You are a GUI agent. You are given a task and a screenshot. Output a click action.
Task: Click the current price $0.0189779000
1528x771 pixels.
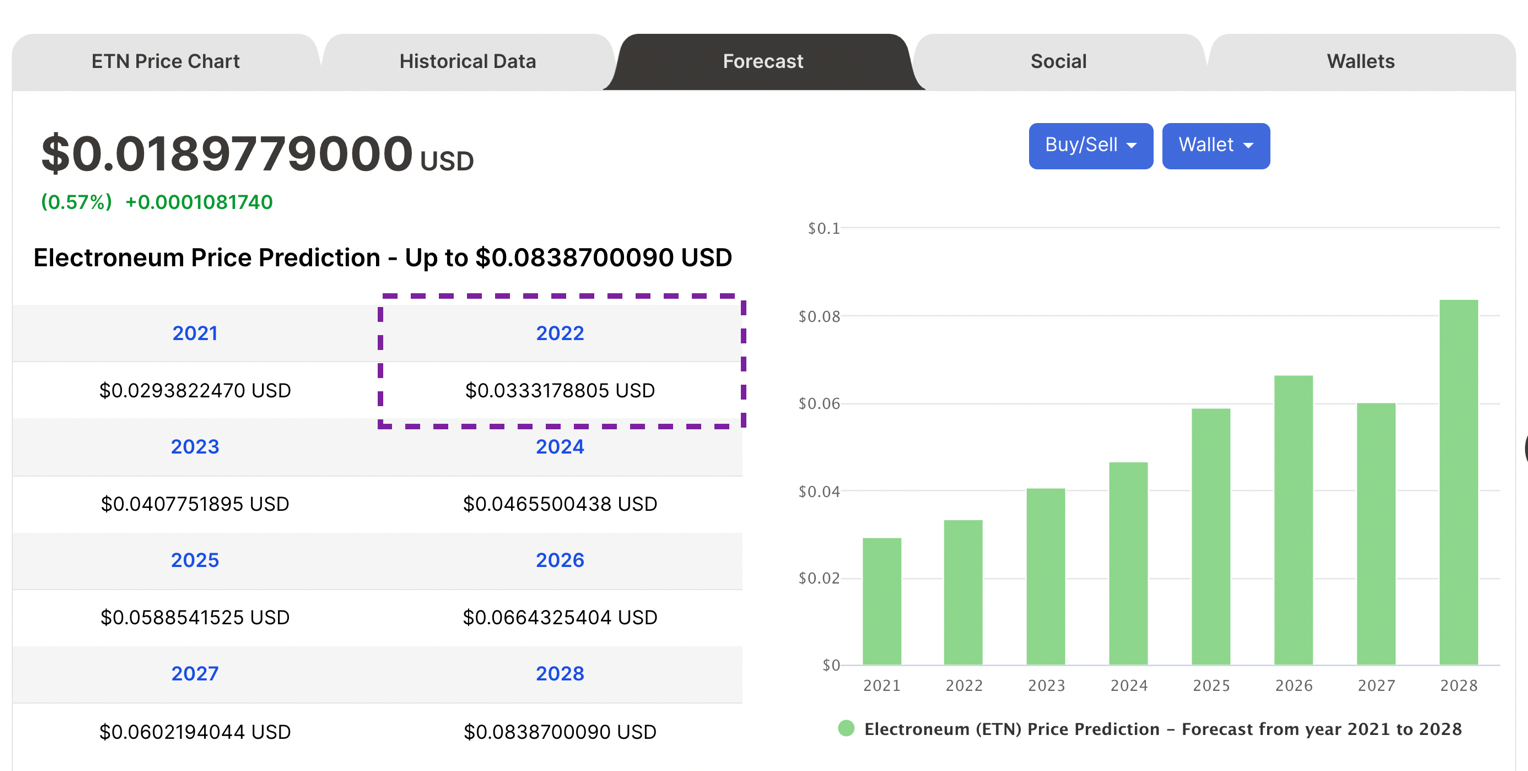pos(226,154)
